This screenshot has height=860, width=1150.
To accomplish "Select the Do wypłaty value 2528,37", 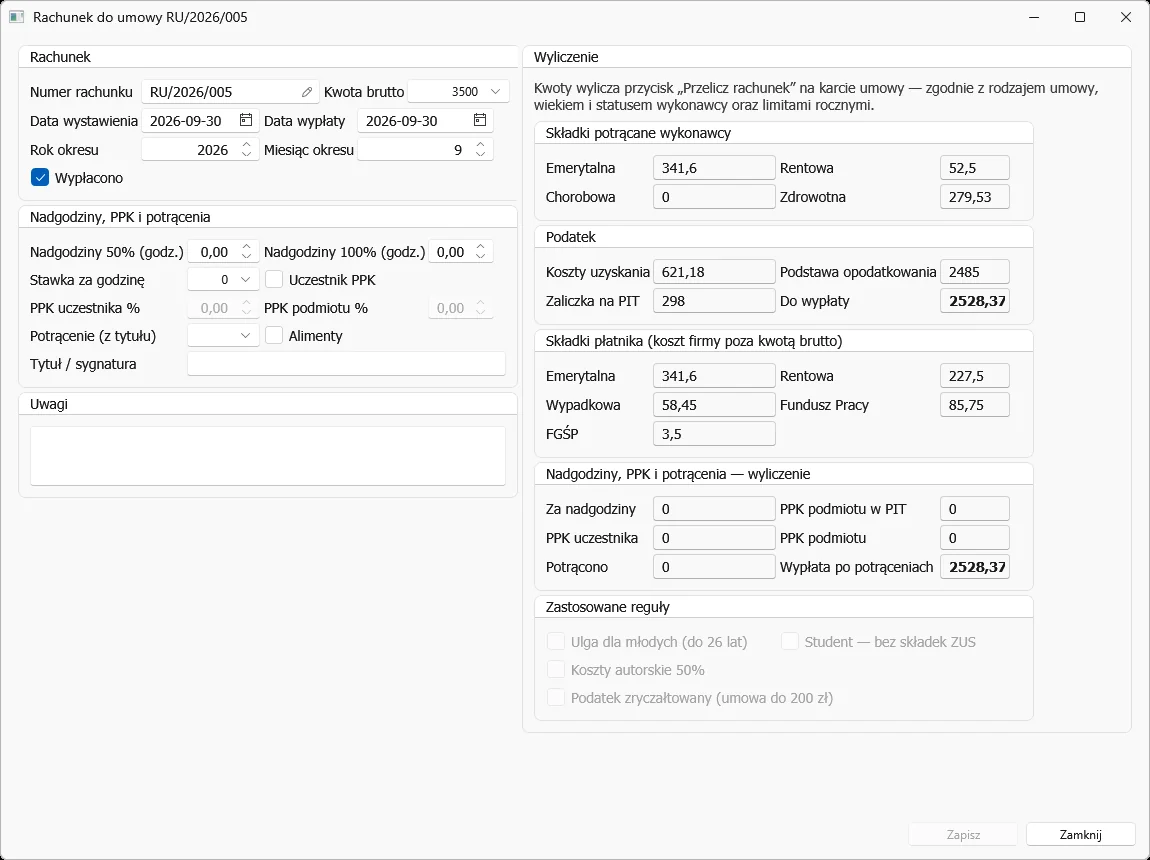I will (x=975, y=301).
